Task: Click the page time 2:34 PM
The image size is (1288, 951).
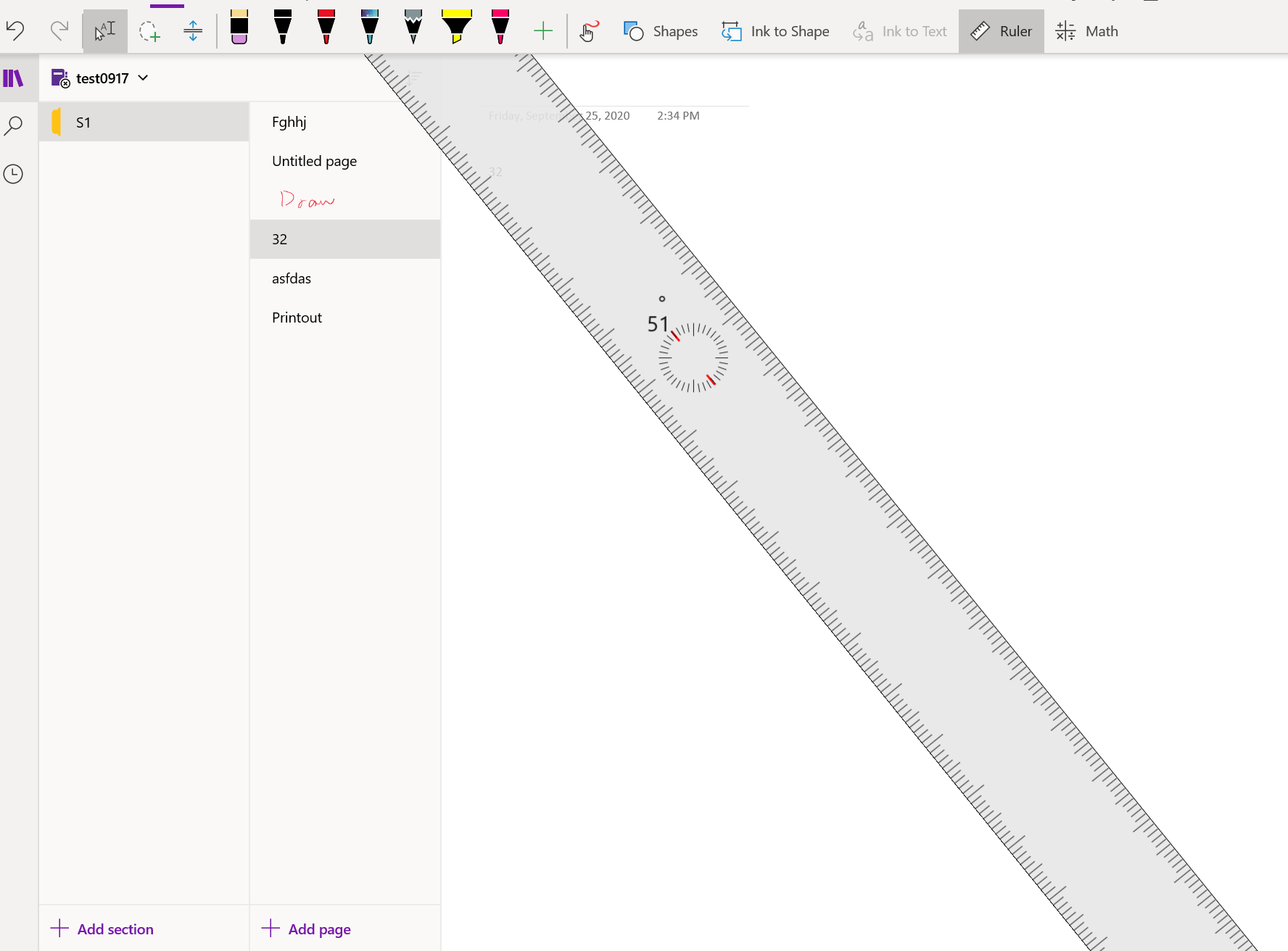Action: (678, 115)
